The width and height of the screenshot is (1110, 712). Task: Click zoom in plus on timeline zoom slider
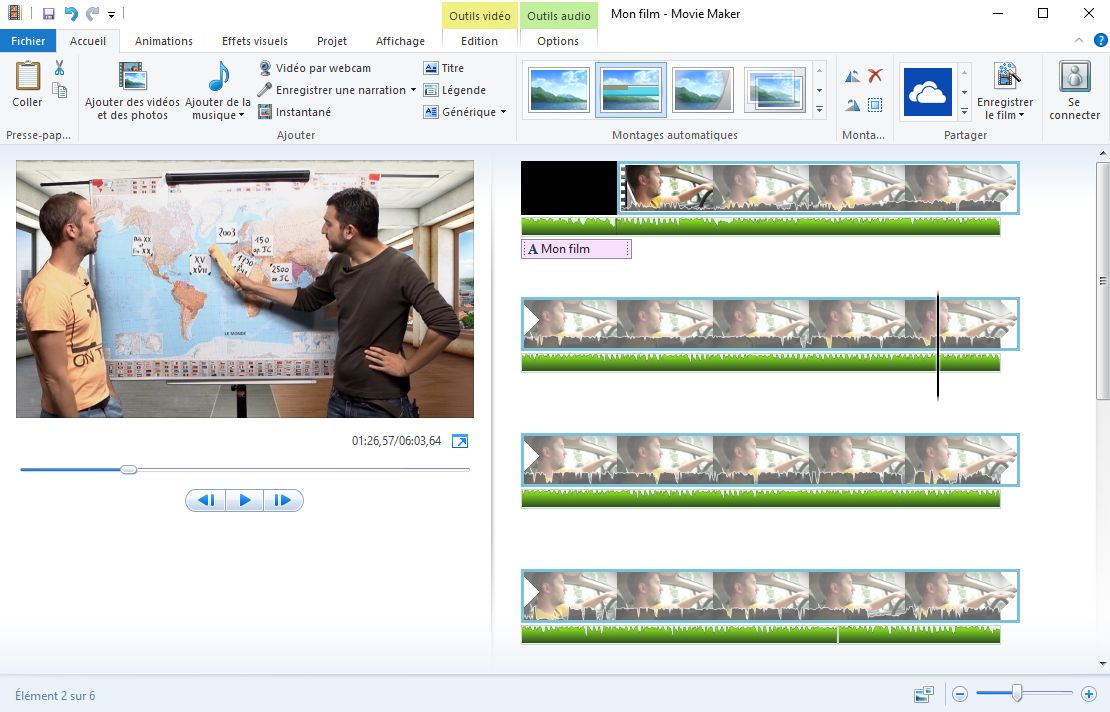pyautogui.click(x=1089, y=694)
